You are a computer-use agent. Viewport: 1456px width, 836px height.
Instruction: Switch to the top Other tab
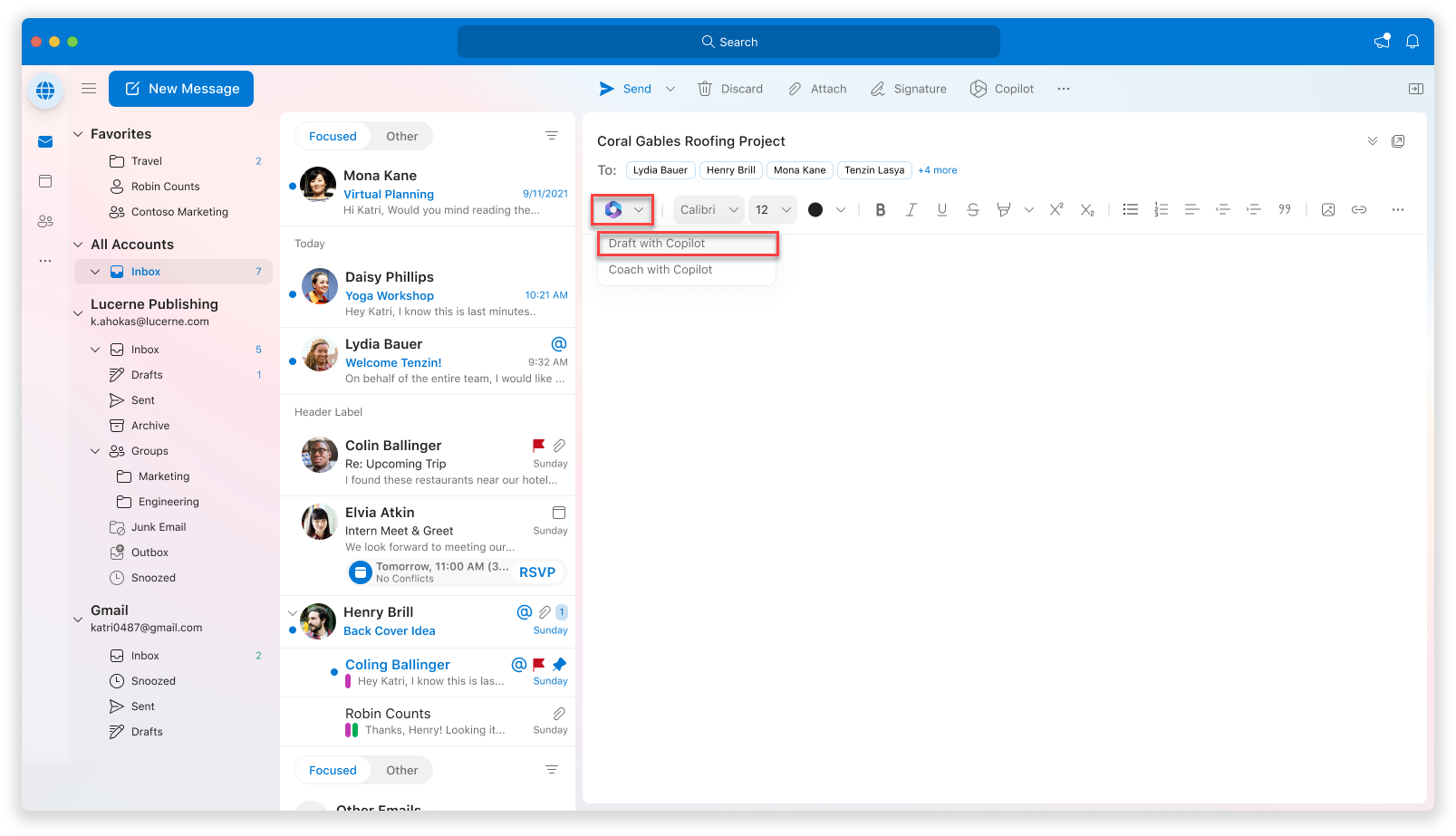[x=402, y=137]
